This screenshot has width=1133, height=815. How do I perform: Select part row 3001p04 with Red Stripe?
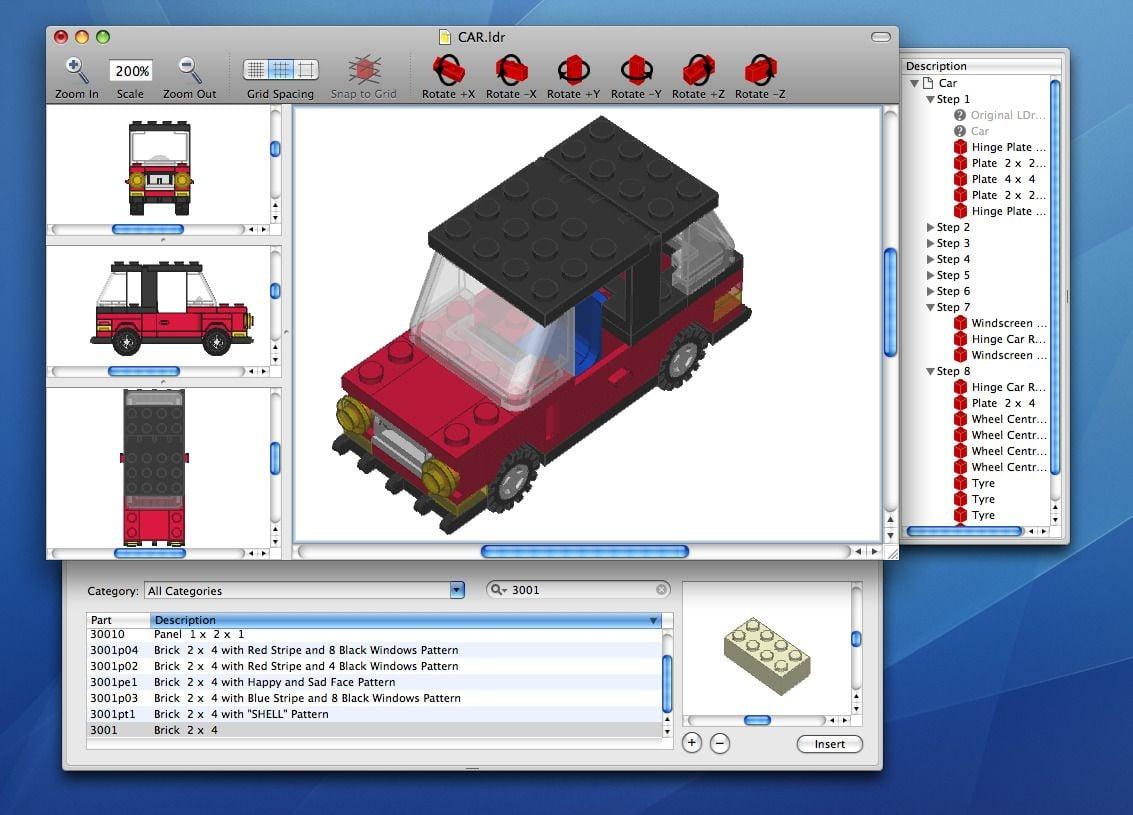pyautogui.click(x=374, y=650)
